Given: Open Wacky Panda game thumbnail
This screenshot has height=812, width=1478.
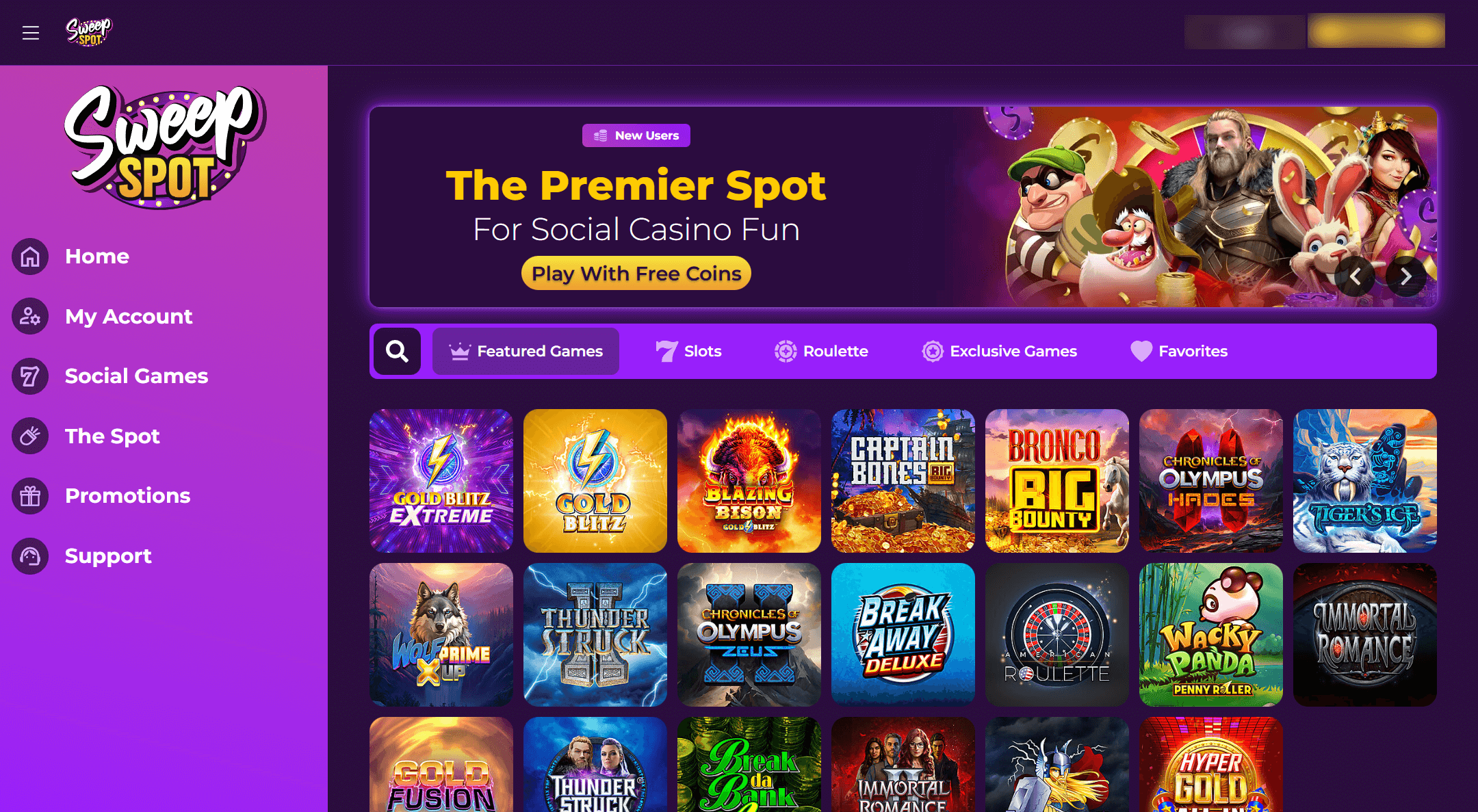Looking at the screenshot, I should click(x=1211, y=635).
